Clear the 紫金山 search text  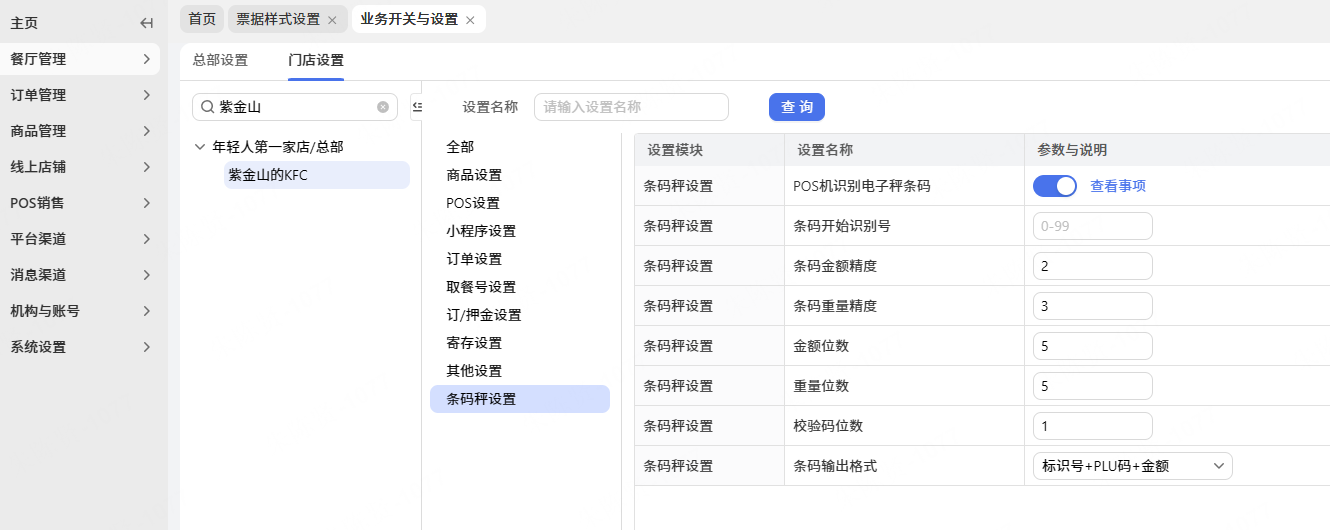tap(383, 107)
